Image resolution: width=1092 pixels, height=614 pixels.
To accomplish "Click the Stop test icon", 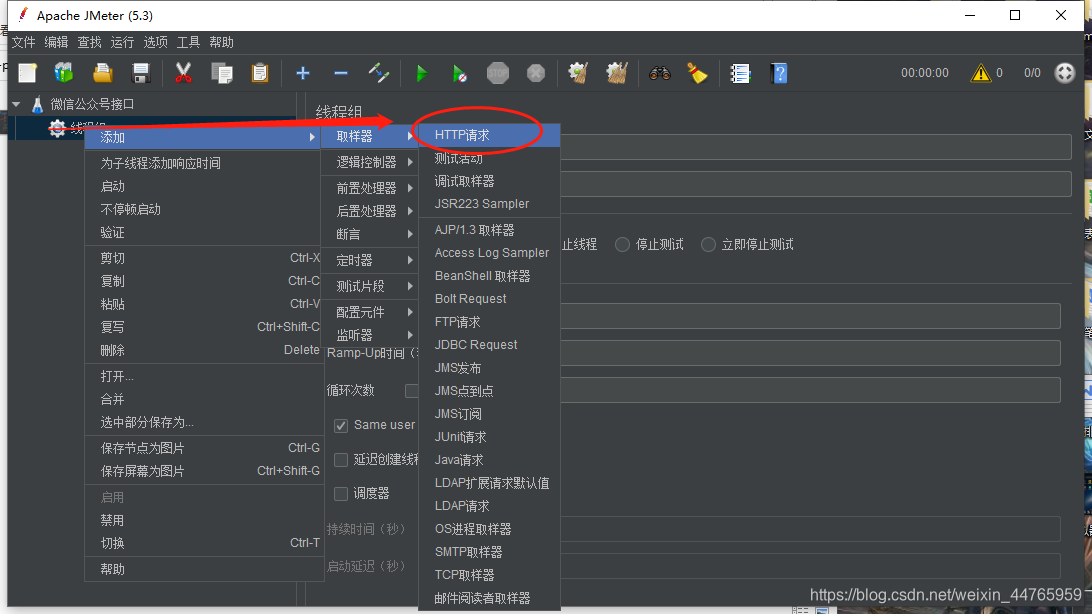I will click(x=498, y=73).
